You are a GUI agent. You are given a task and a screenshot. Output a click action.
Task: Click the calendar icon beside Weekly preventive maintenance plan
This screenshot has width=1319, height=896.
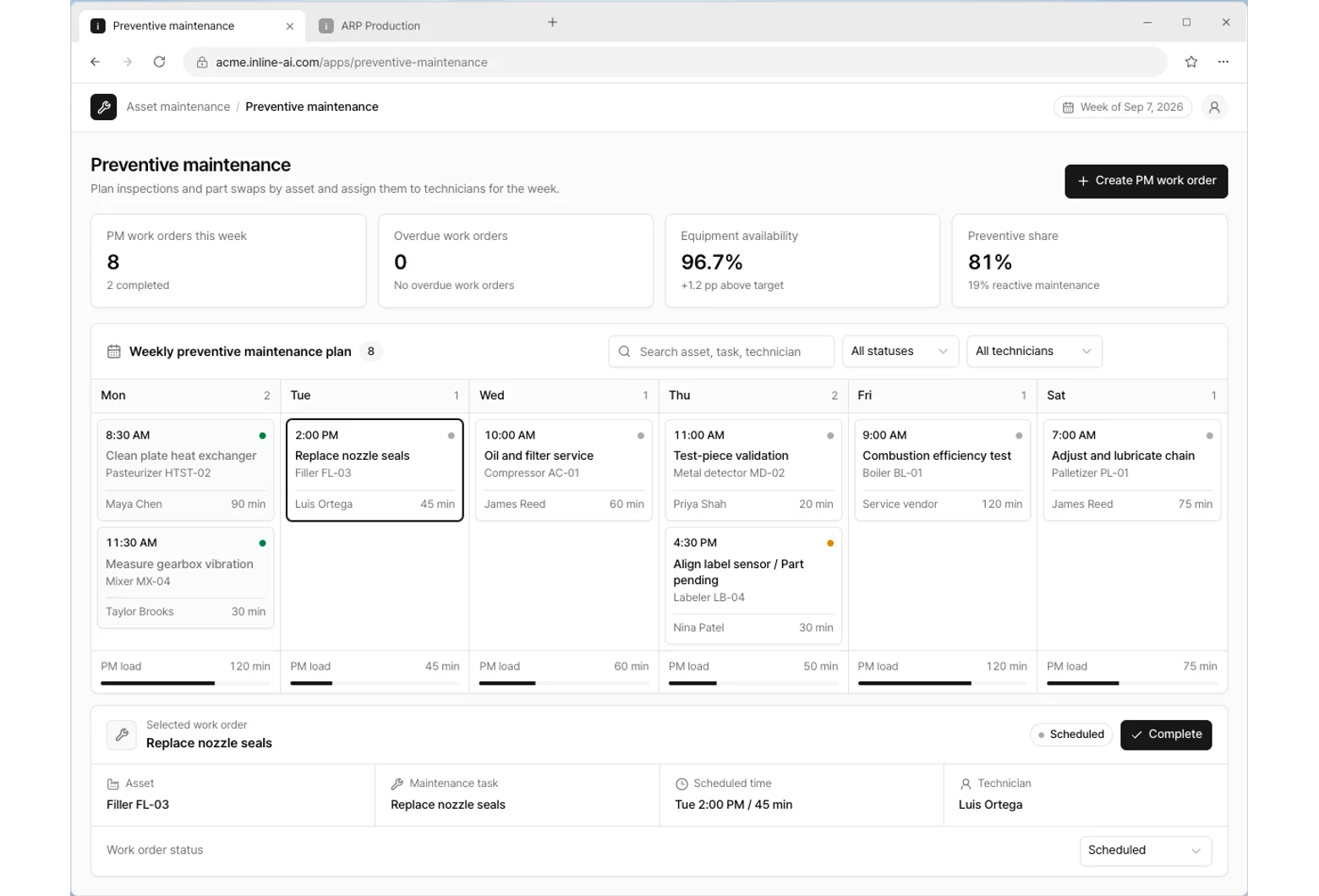pos(114,352)
